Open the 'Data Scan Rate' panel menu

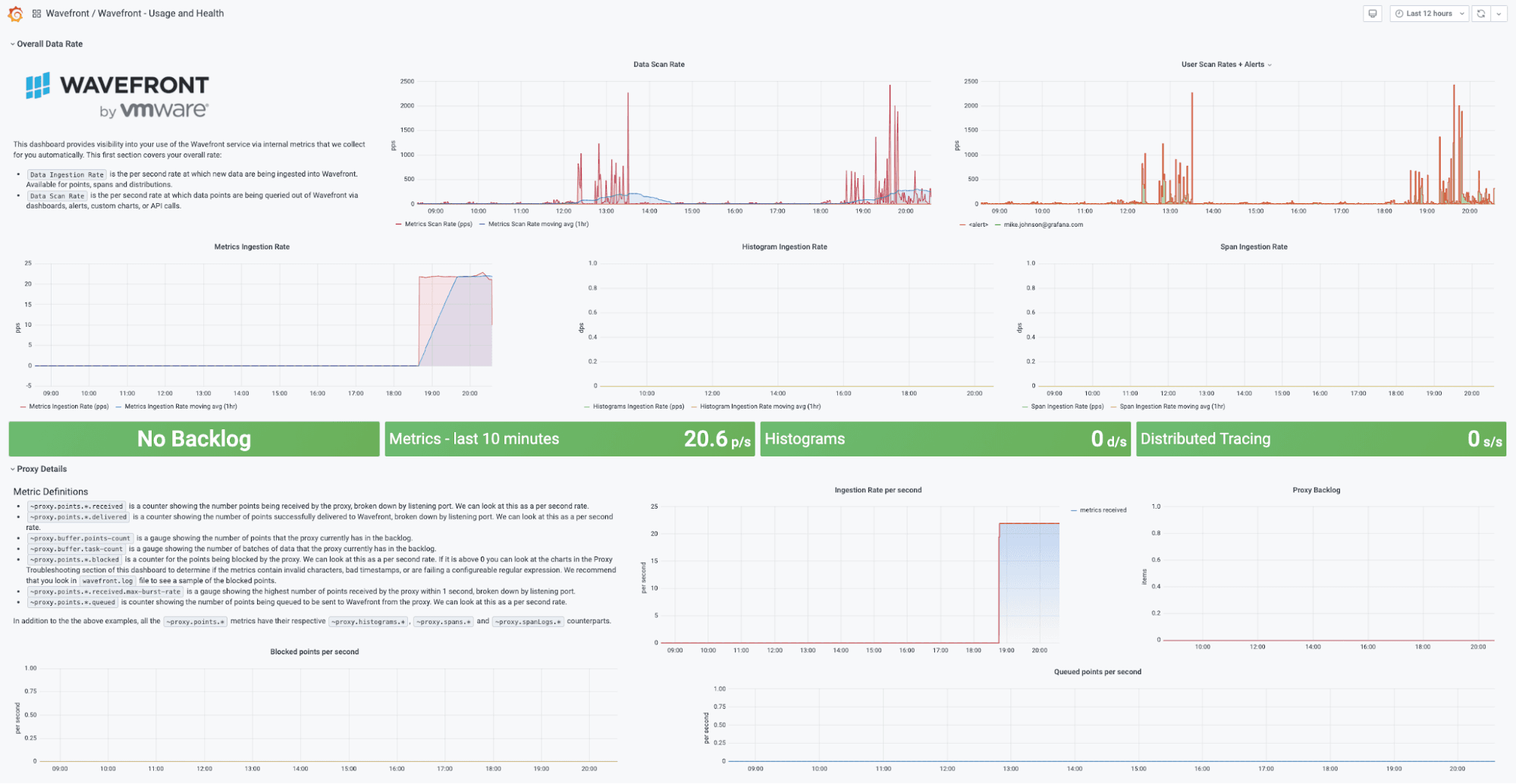click(659, 64)
